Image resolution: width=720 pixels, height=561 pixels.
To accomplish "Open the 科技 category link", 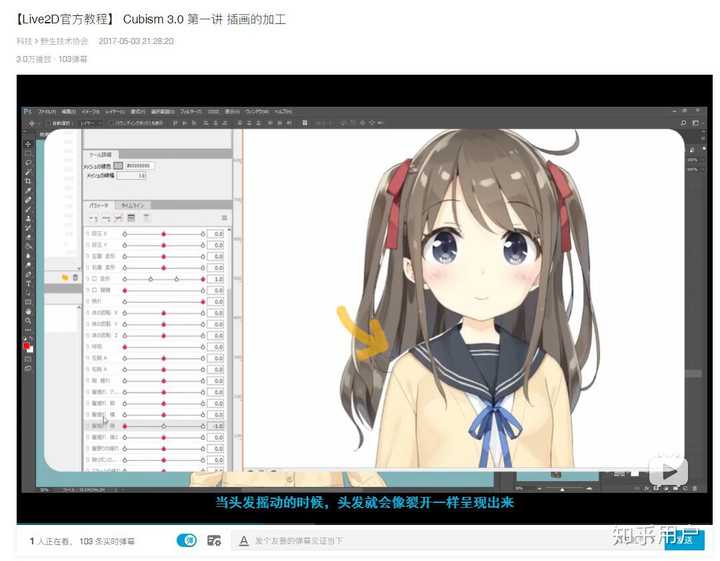I will (x=24, y=41).
